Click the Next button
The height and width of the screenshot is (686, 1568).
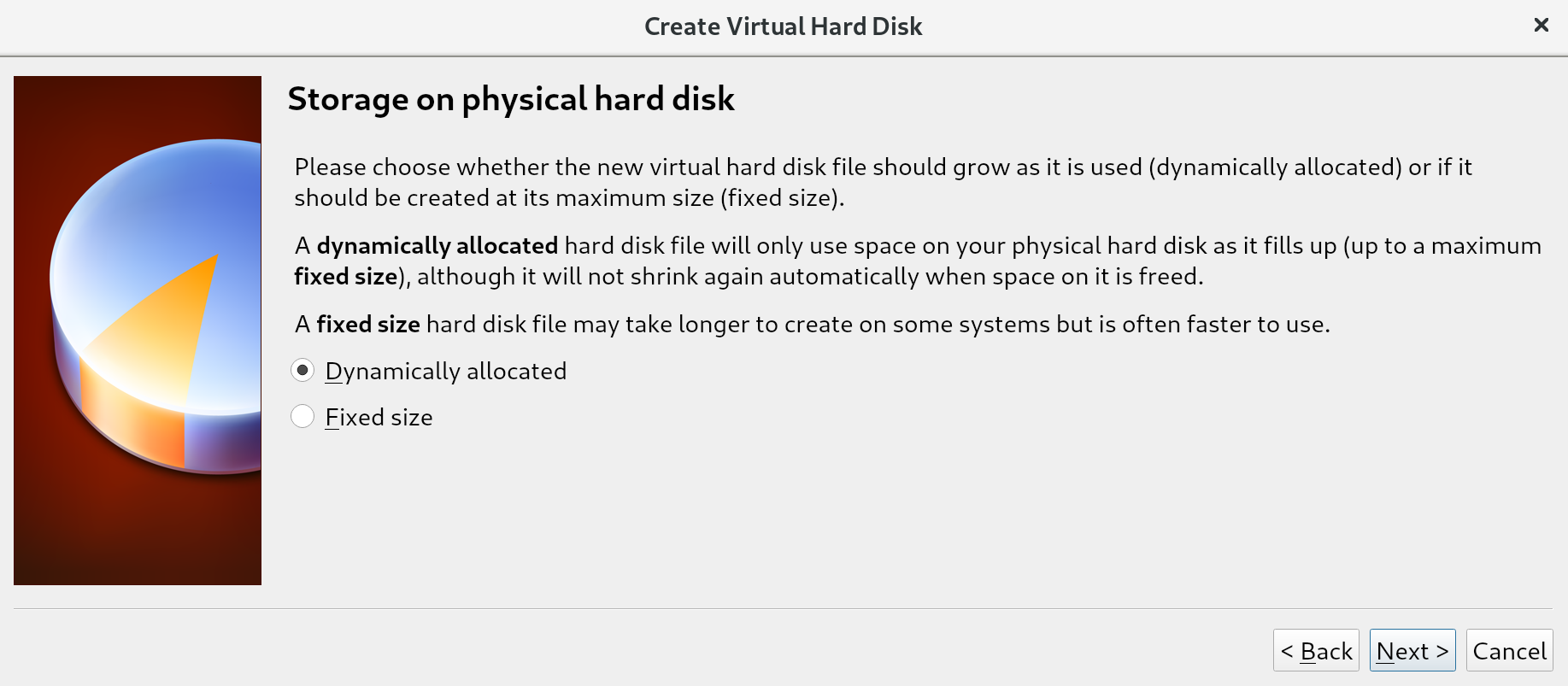pyautogui.click(x=1412, y=651)
